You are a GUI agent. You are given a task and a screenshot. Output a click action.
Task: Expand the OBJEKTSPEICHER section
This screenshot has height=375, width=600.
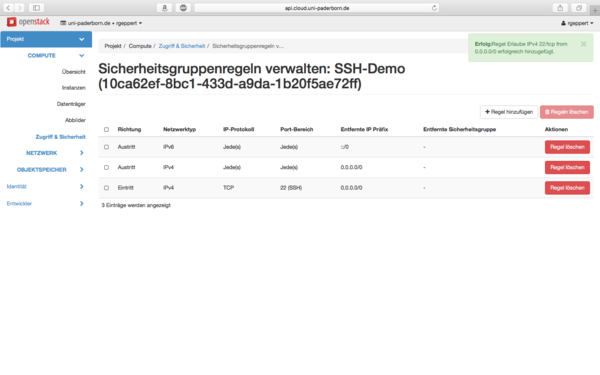51,170
